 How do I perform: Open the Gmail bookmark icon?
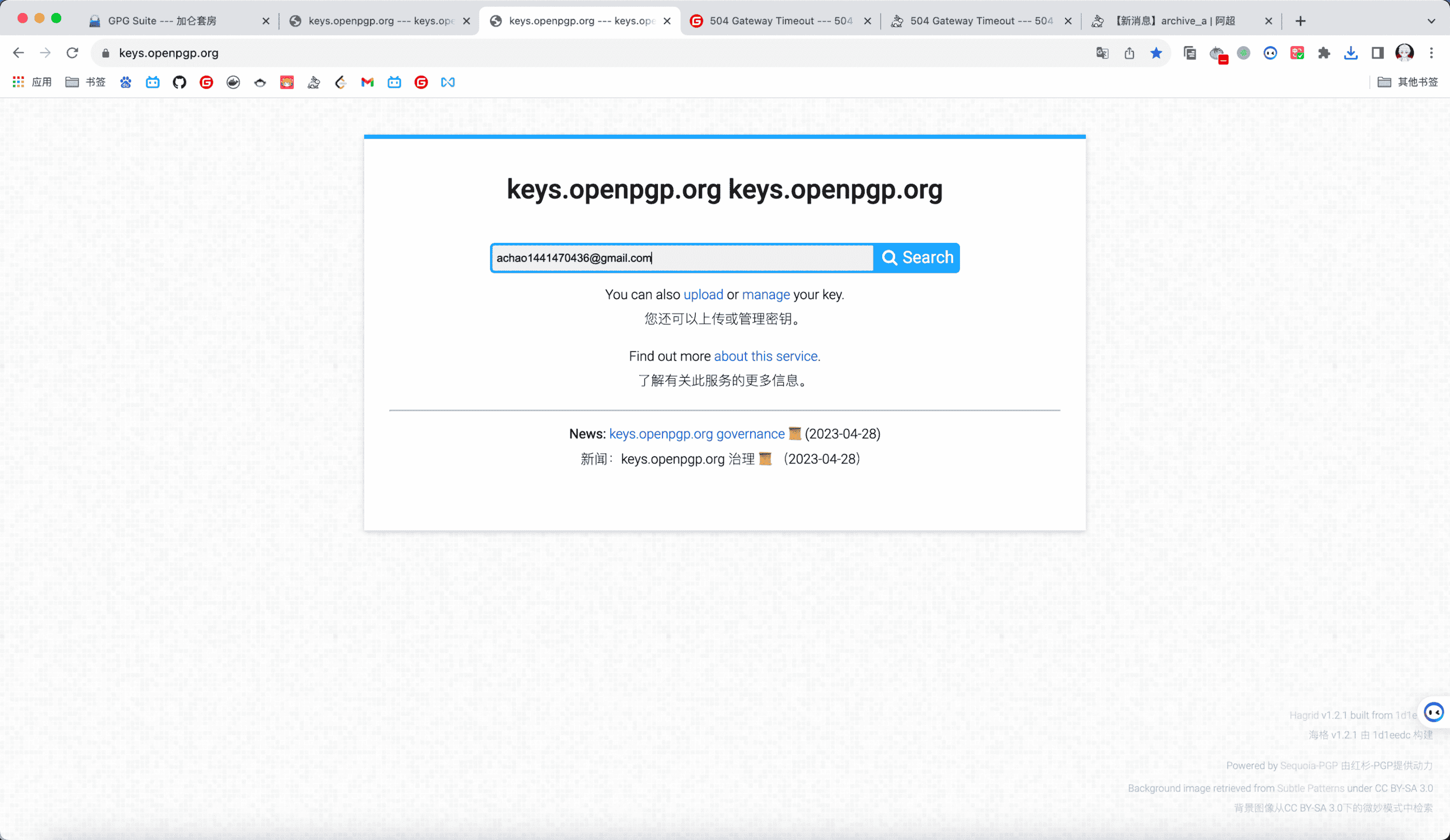pyautogui.click(x=367, y=82)
